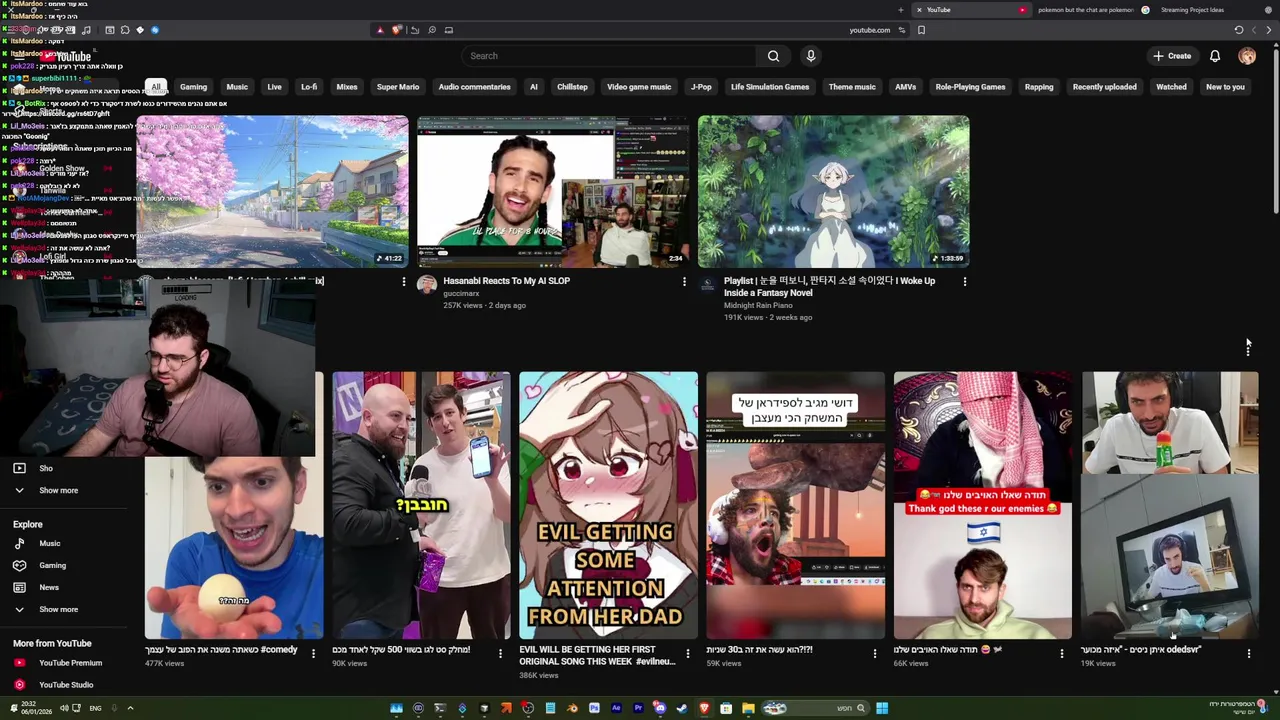Image resolution: width=1280 pixels, height=720 pixels.
Task: Open the Gaming icon under Explore
Action: click(19, 565)
